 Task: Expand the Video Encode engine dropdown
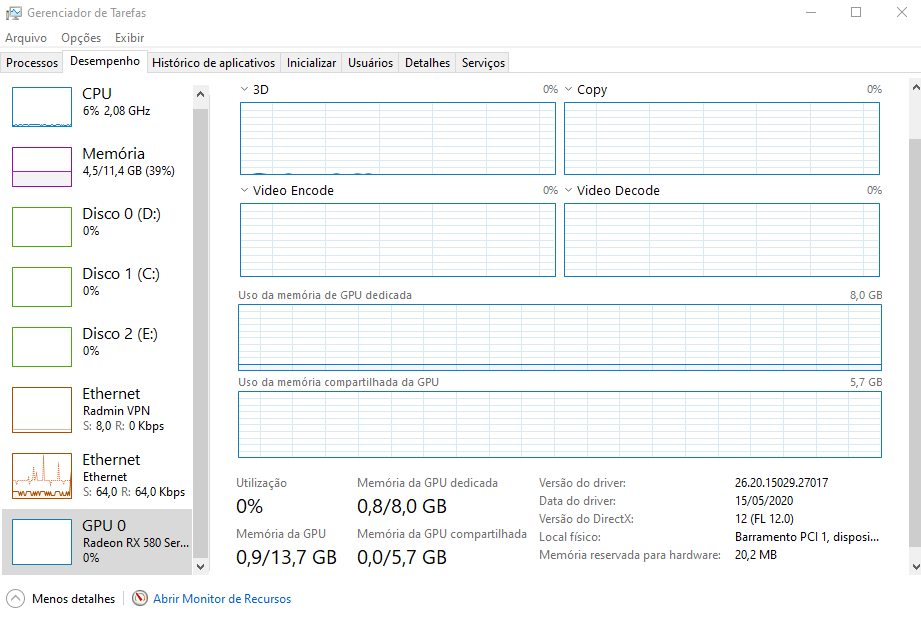(245, 190)
